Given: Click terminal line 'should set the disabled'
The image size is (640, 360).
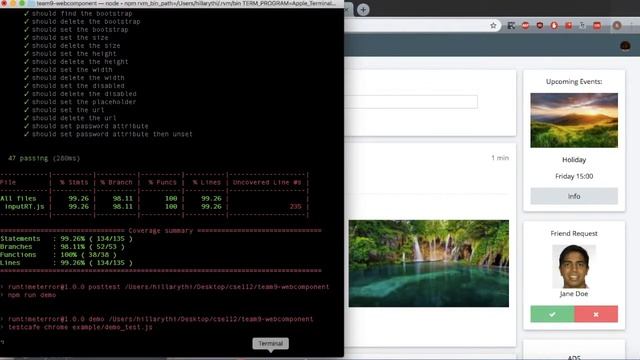Looking at the screenshot, I should click(x=78, y=86).
